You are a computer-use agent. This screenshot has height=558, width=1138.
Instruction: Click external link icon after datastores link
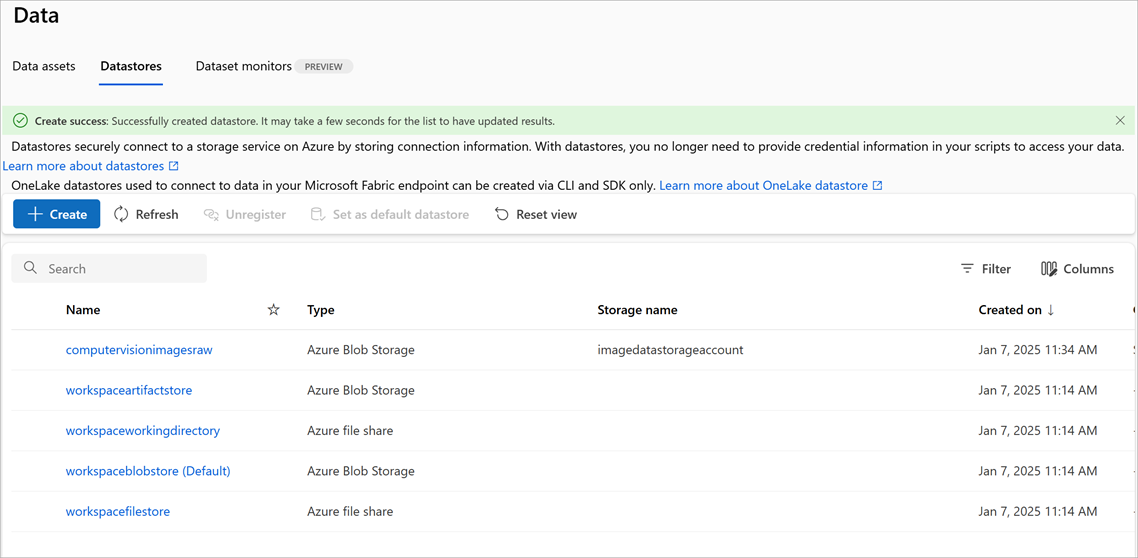(x=173, y=166)
